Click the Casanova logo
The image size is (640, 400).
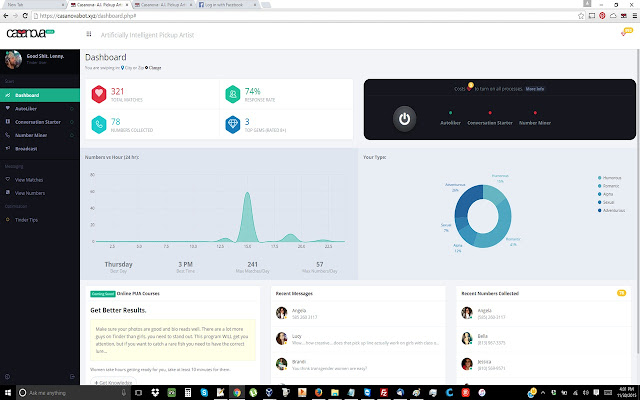click(x=31, y=33)
